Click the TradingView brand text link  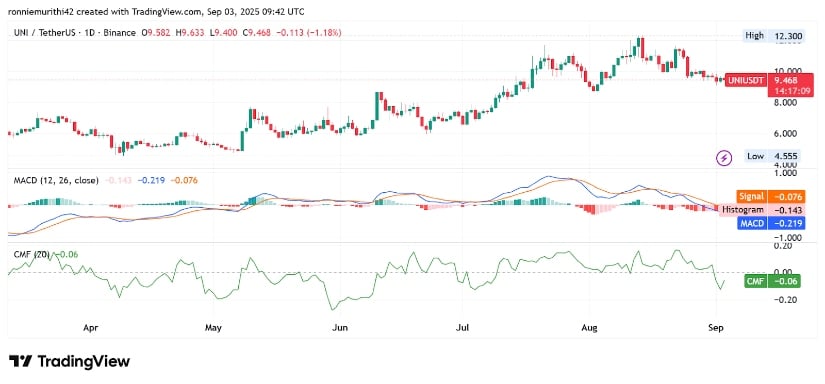(83, 361)
